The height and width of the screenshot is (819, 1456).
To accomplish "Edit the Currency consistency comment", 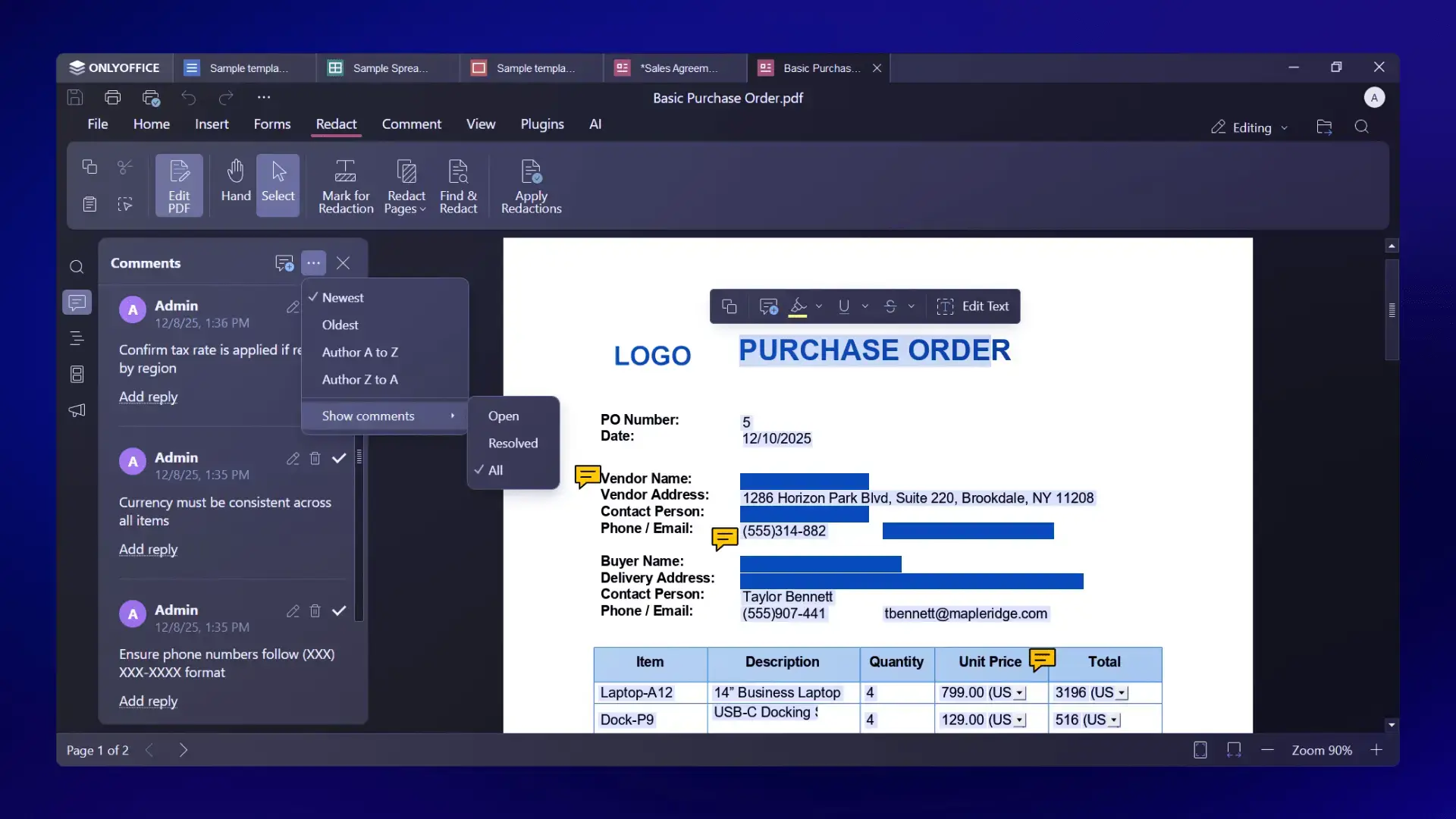I will [293, 459].
